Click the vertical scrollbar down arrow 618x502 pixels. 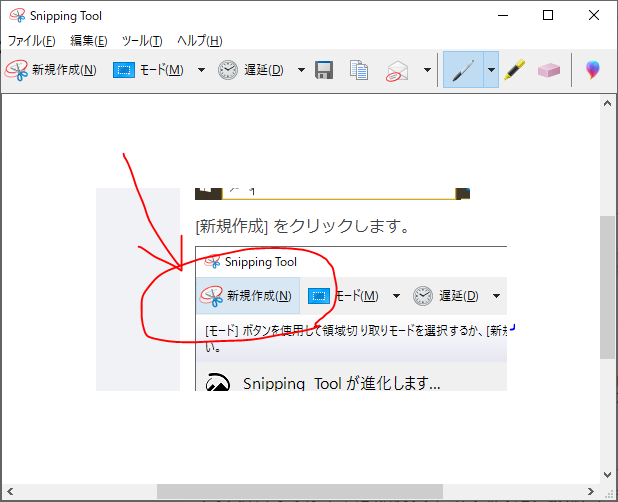click(x=607, y=475)
